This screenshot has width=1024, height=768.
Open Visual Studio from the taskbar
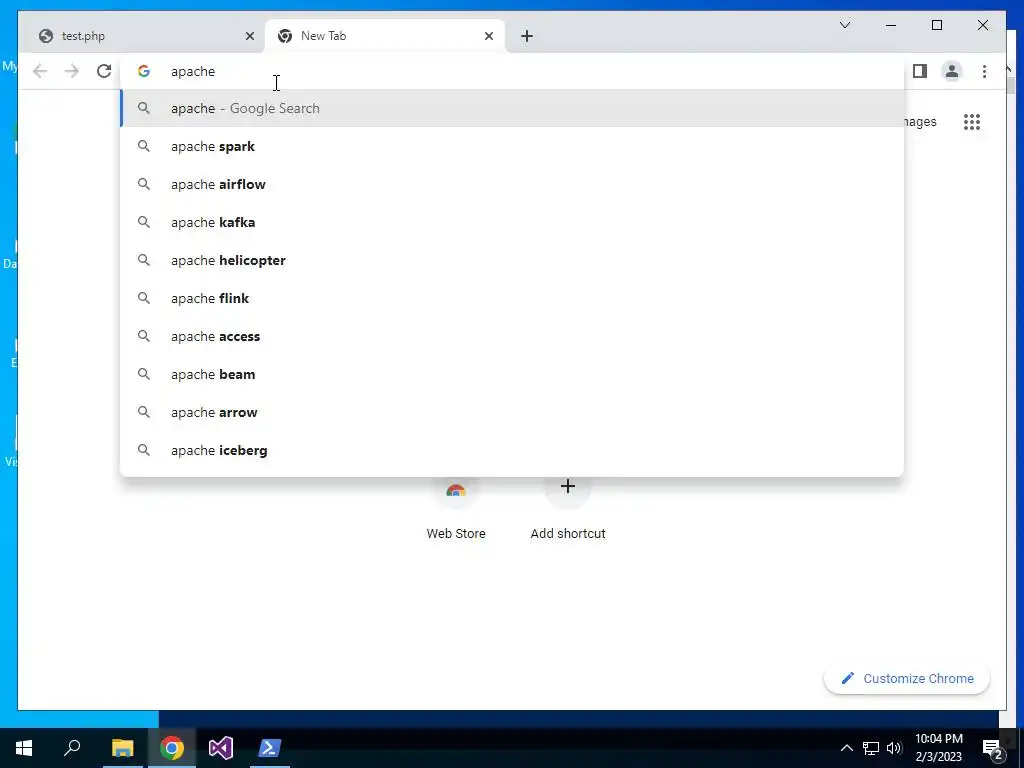pyautogui.click(x=221, y=748)
